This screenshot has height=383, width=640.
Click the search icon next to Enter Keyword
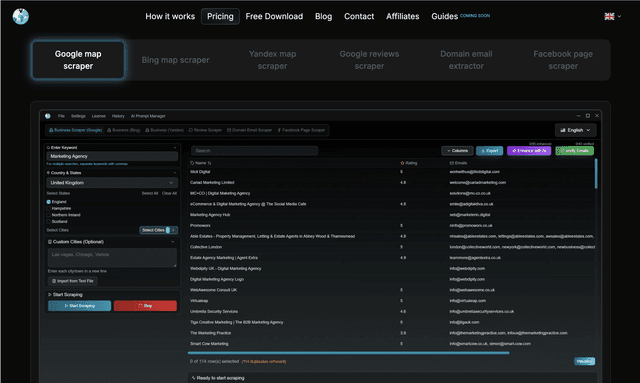click(x=48, y=147)
